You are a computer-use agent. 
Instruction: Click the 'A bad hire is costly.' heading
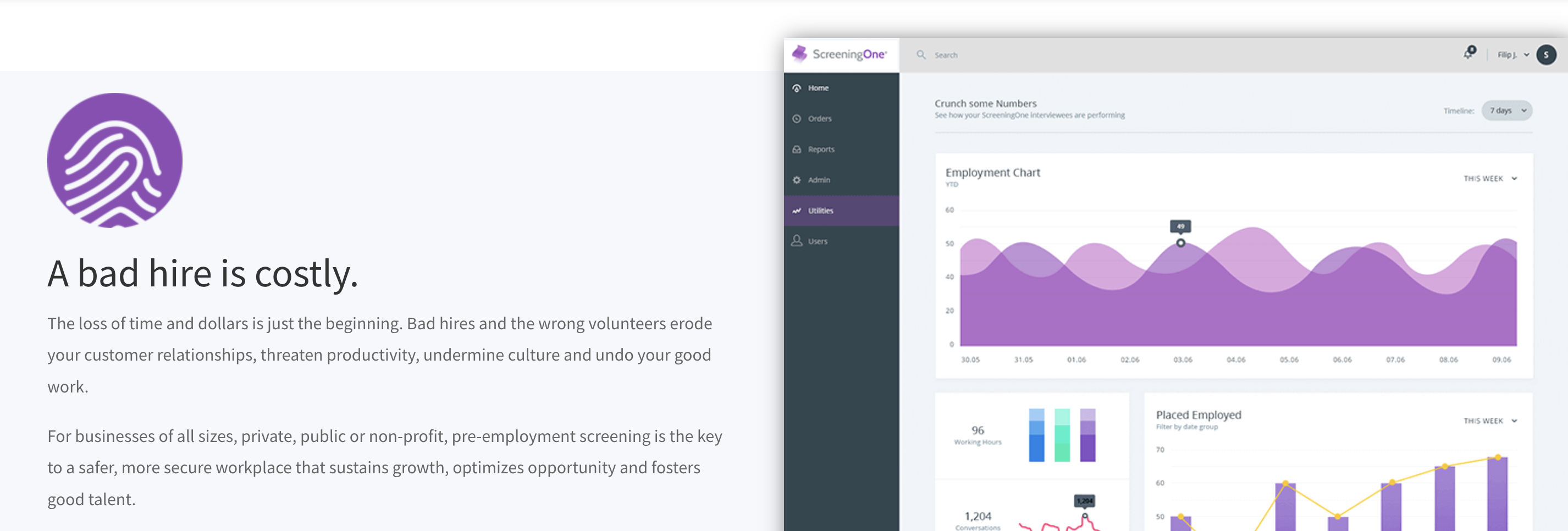point(203,274)
